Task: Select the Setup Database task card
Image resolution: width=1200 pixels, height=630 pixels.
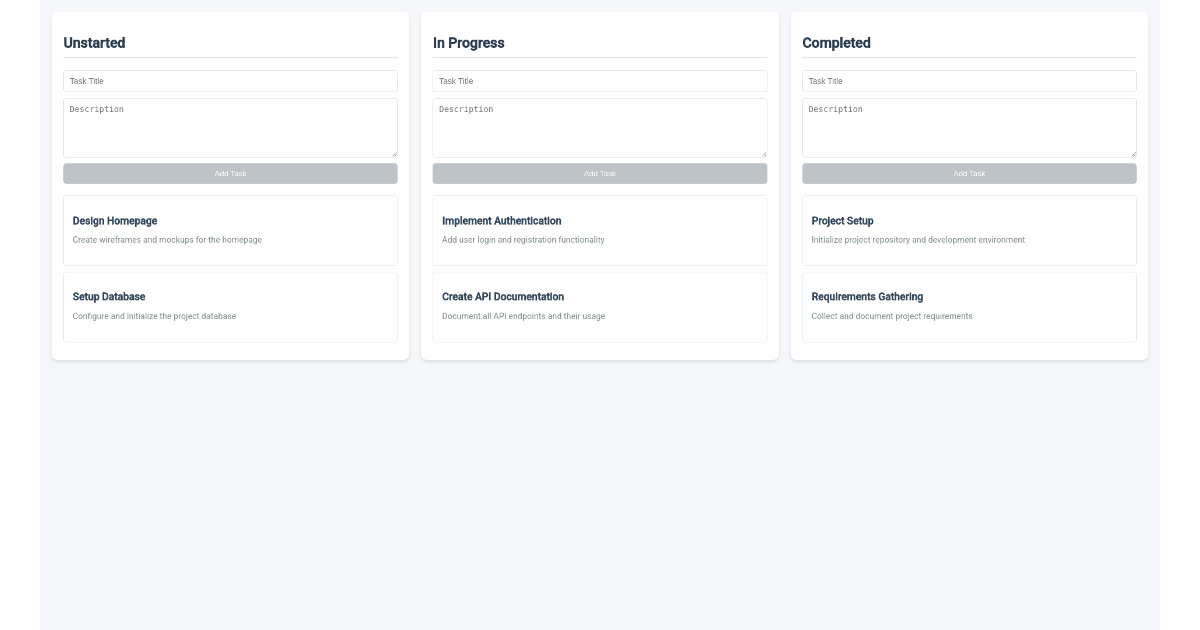Action: (x=230, y=306)
